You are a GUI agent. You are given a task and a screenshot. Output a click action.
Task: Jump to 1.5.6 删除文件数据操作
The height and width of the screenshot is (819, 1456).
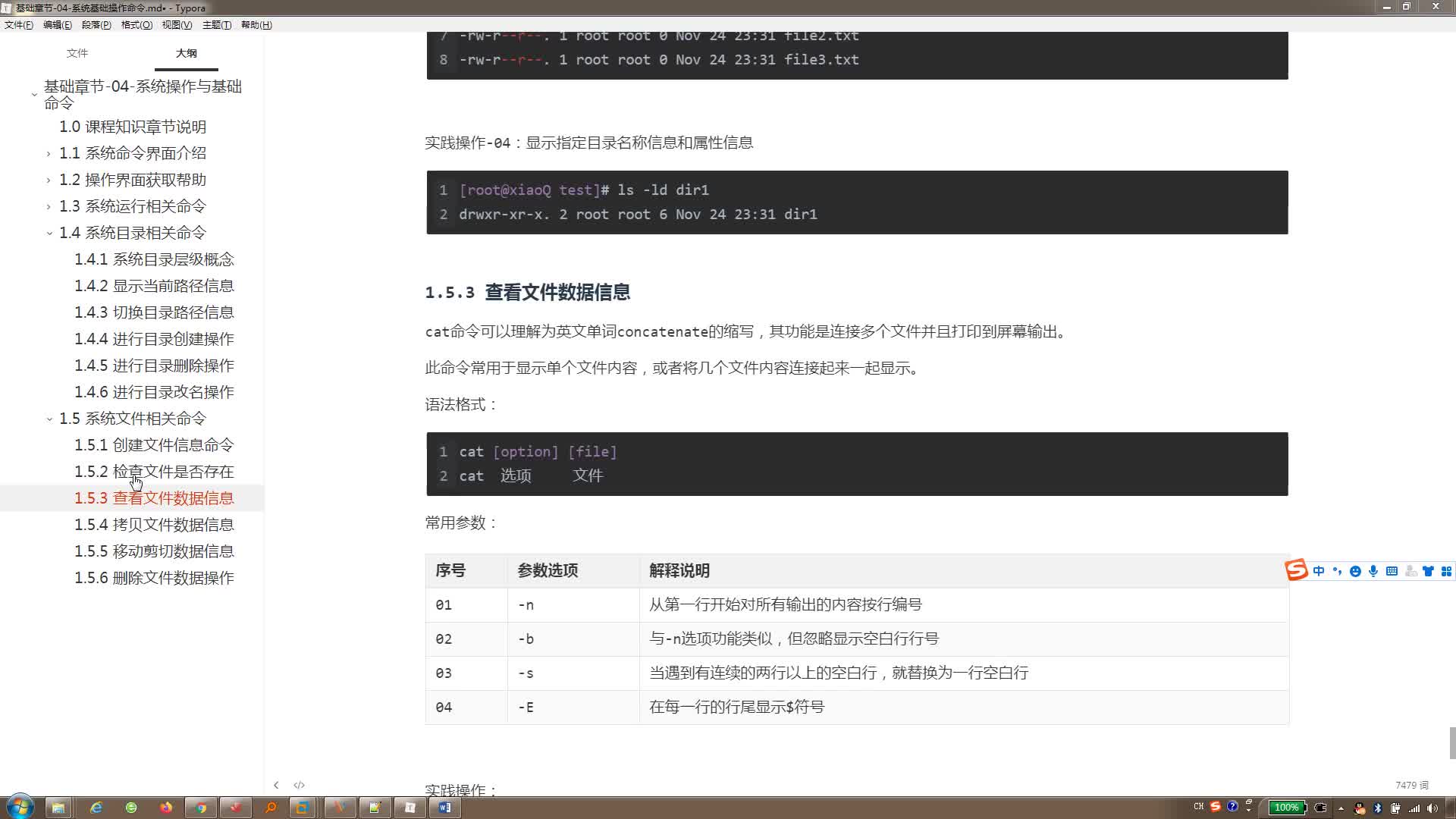coord(154,578)
